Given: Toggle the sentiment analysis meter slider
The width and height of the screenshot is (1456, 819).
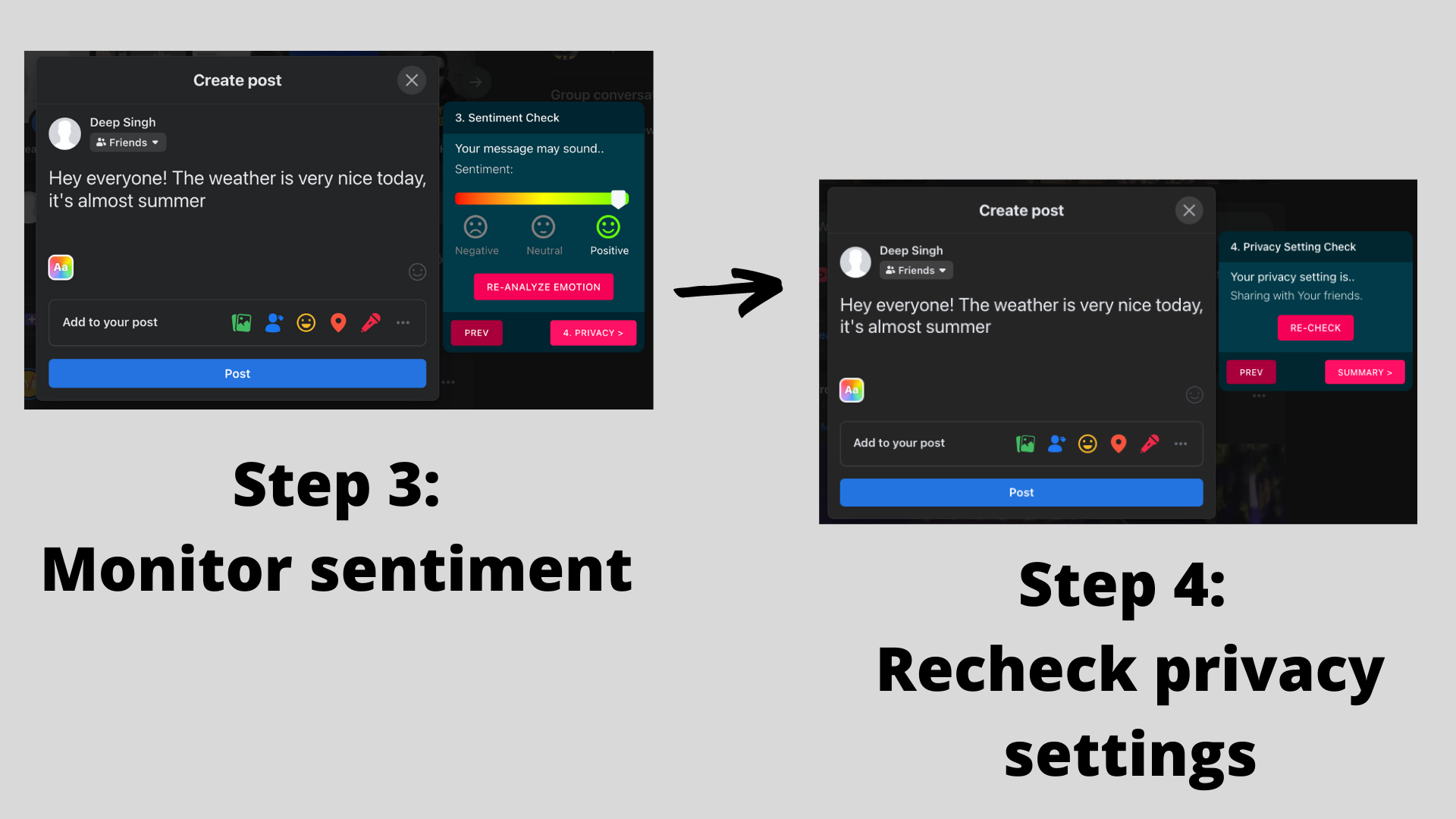Looking at the screenshot, I should [x=618, y=198].
